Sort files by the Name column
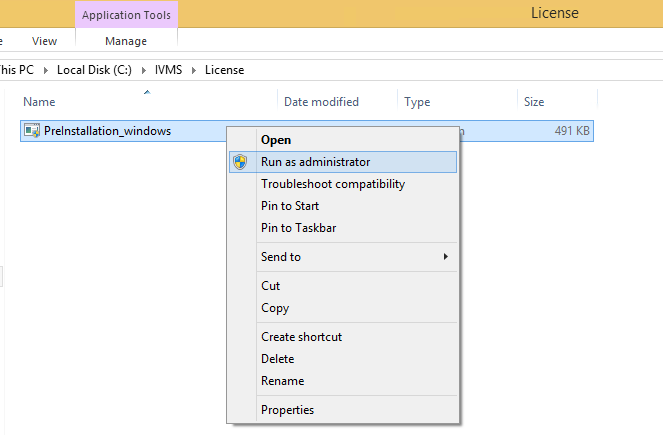 (x=148, y=101)
